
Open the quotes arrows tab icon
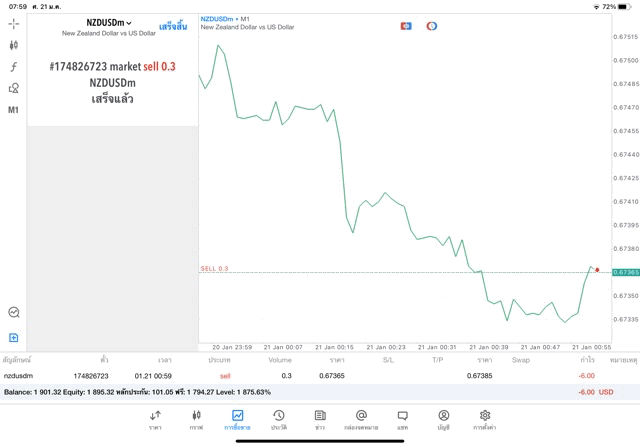(155, 419)
